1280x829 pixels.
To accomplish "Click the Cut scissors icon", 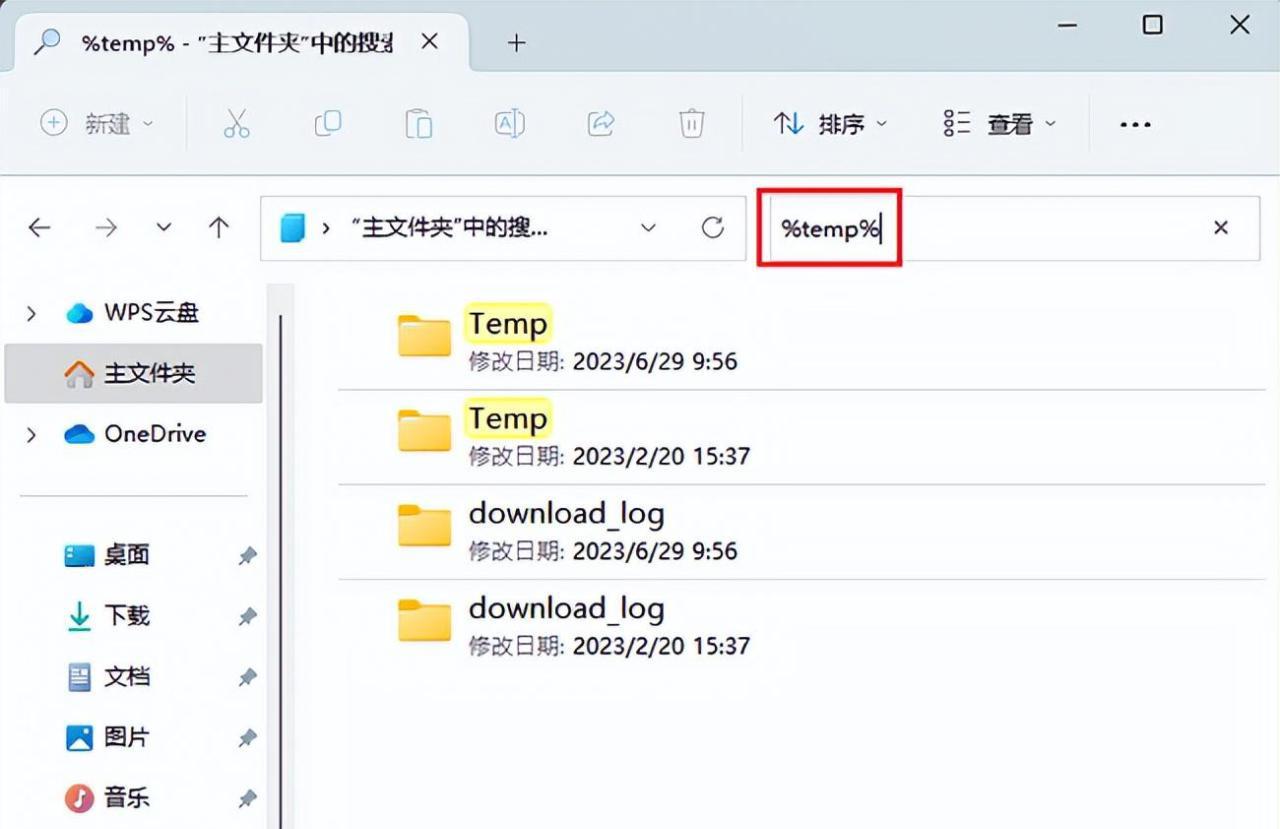I will coord(236,124).
